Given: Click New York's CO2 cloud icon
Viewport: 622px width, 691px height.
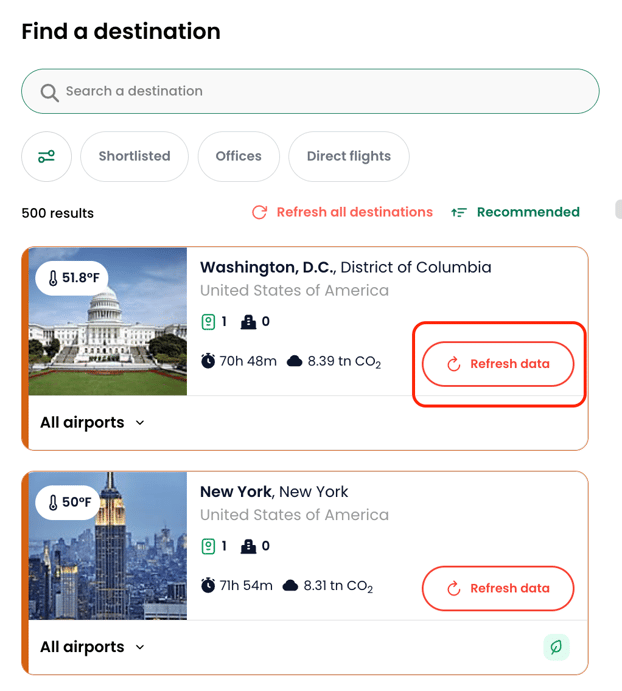Looking at the screenshot, I should tap(290, 586).
